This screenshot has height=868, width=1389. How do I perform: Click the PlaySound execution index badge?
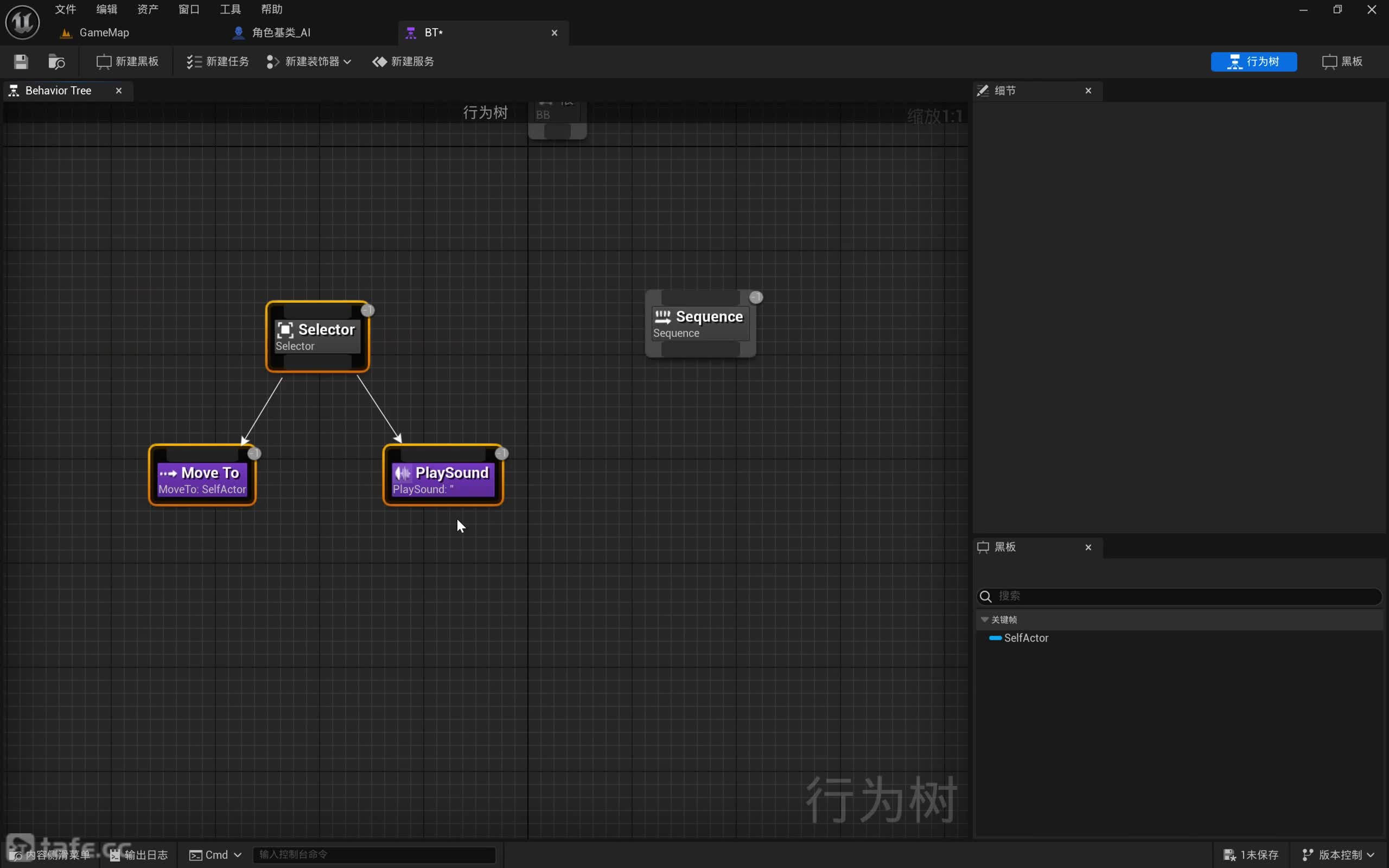(x=502, y=454)
